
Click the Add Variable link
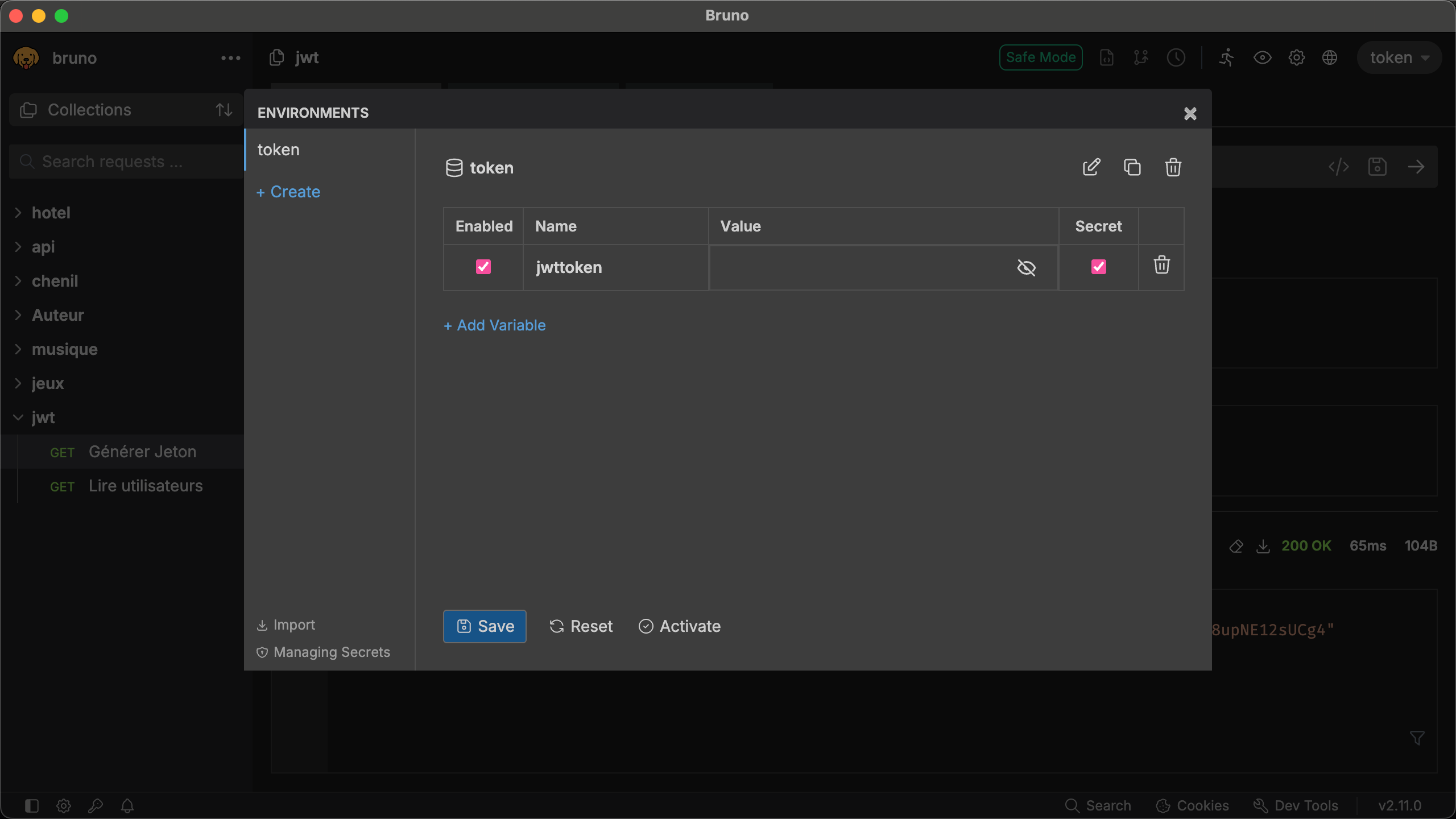[x=495, y=325]
